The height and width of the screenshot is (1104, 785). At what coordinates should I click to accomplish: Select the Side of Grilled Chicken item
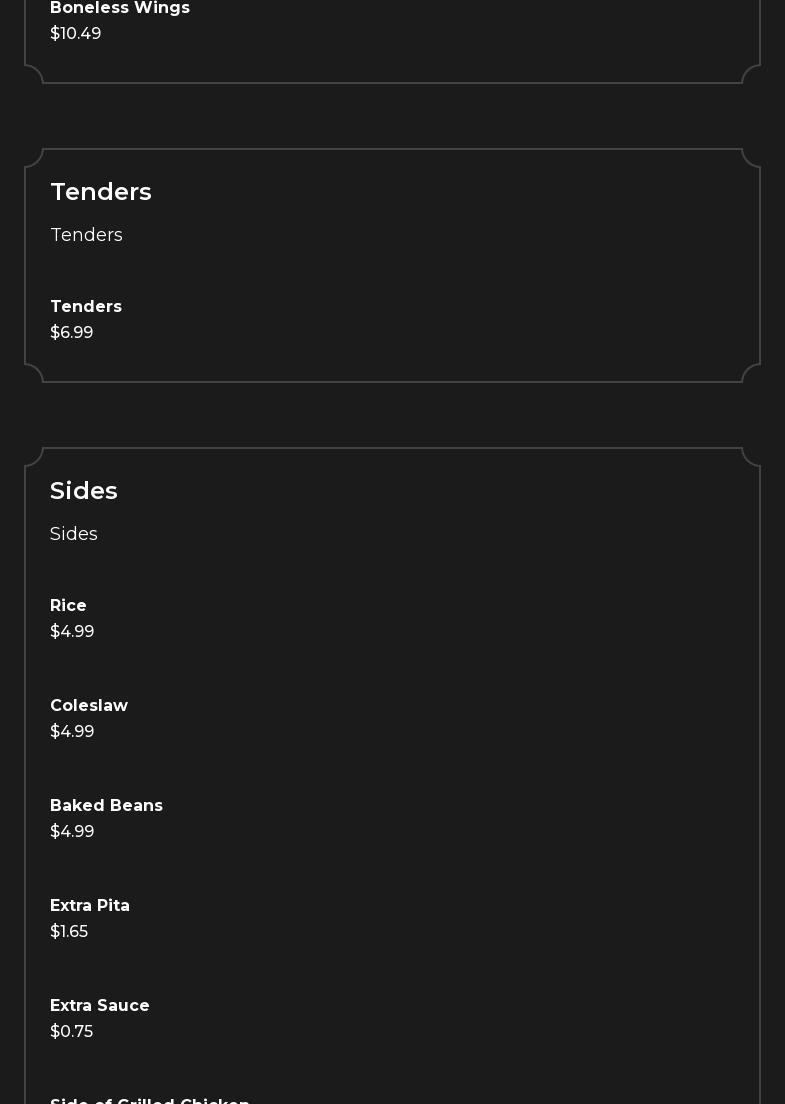pyautogui.click(x=150, y=1100)
